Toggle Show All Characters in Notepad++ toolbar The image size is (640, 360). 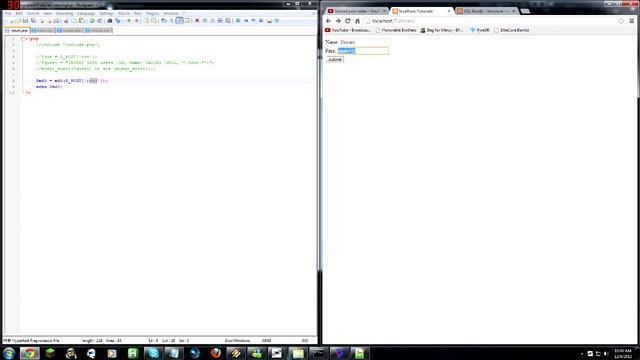[x=172, y=20]
